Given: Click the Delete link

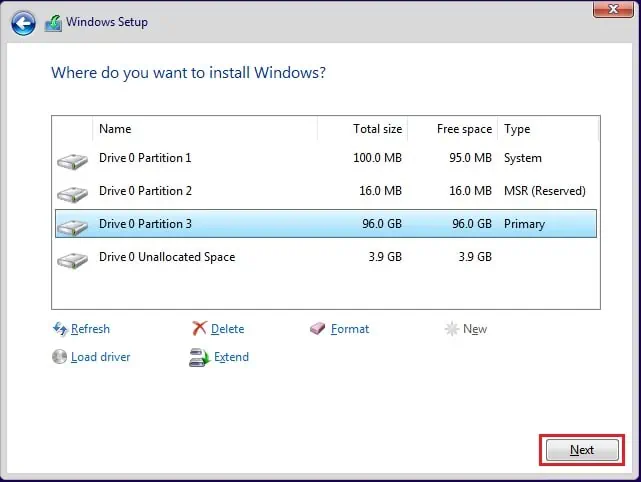Looking at the screenshot, I should click(227, 329).
